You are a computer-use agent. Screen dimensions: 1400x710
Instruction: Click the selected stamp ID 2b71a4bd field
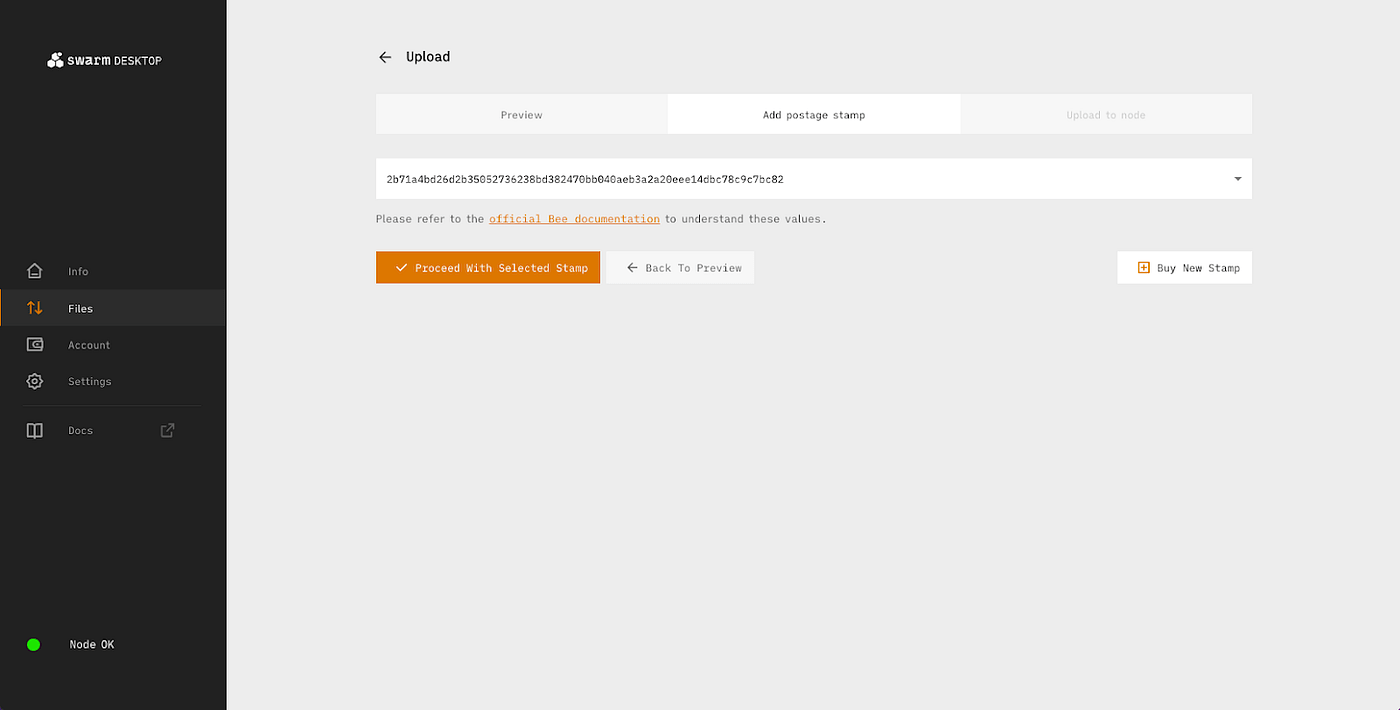click(x=585, y=179)
